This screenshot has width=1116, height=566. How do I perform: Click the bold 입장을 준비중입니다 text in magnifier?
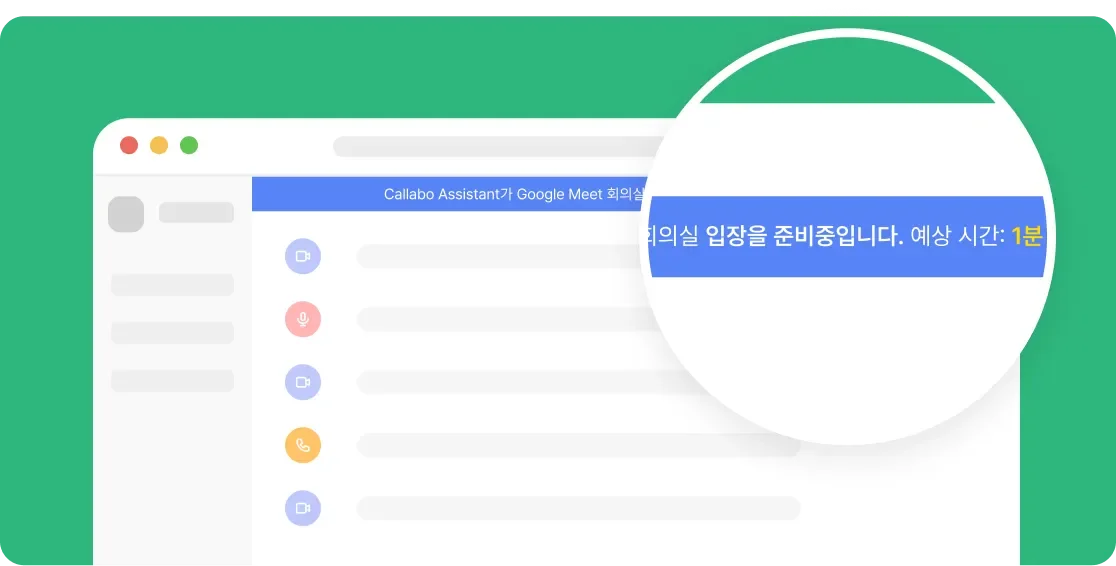(x=804, y=237)
